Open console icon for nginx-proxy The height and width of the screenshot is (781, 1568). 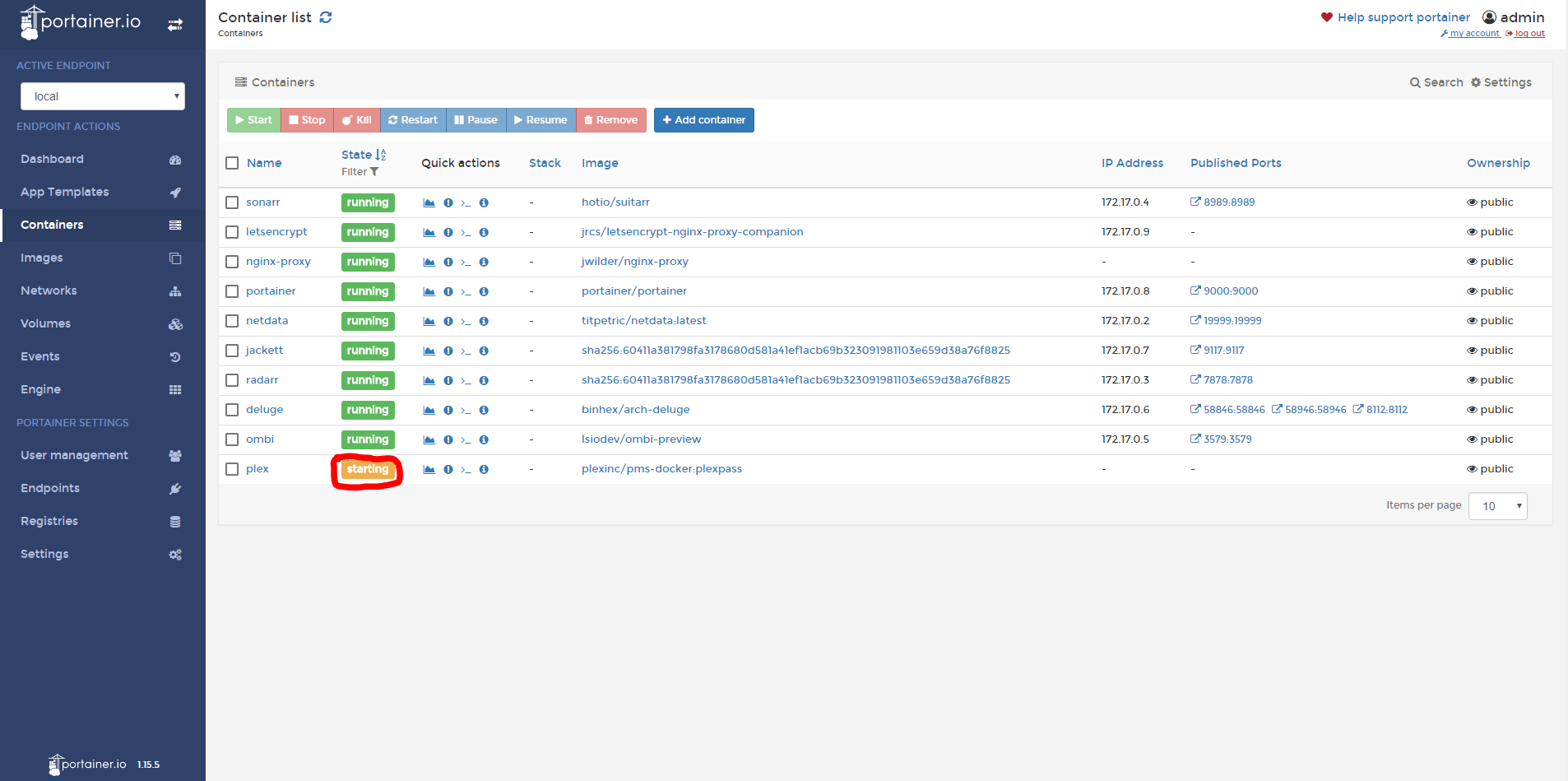coord(466,262)
